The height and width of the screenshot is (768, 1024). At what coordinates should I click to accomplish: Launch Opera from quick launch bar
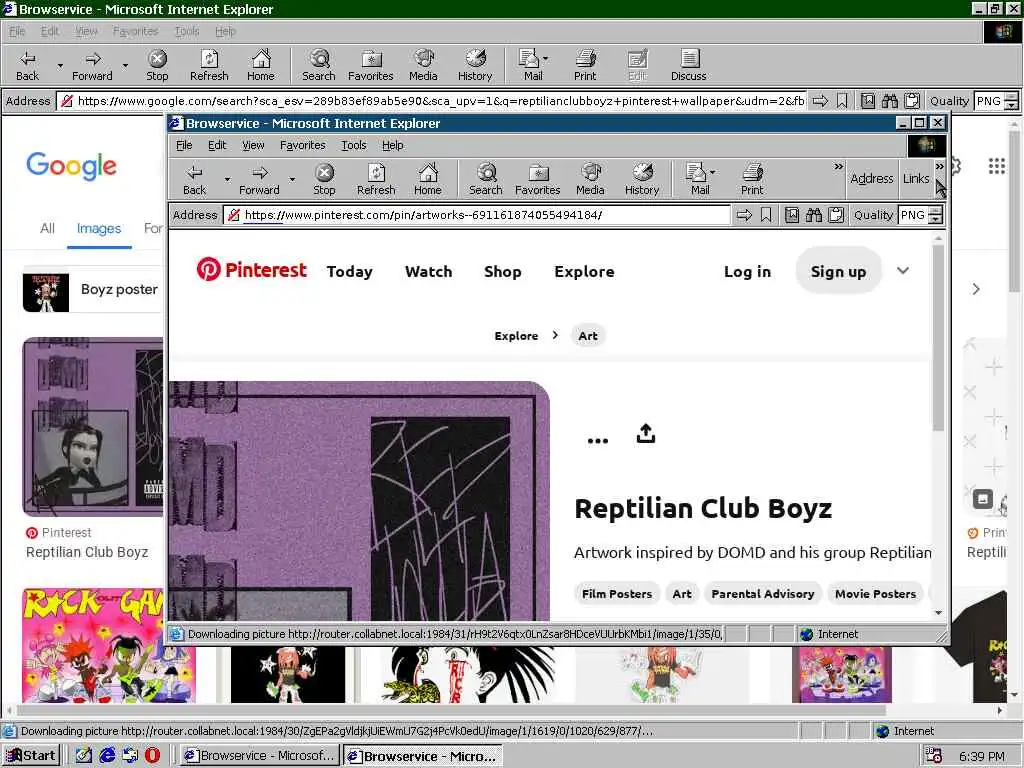point(152,756)
